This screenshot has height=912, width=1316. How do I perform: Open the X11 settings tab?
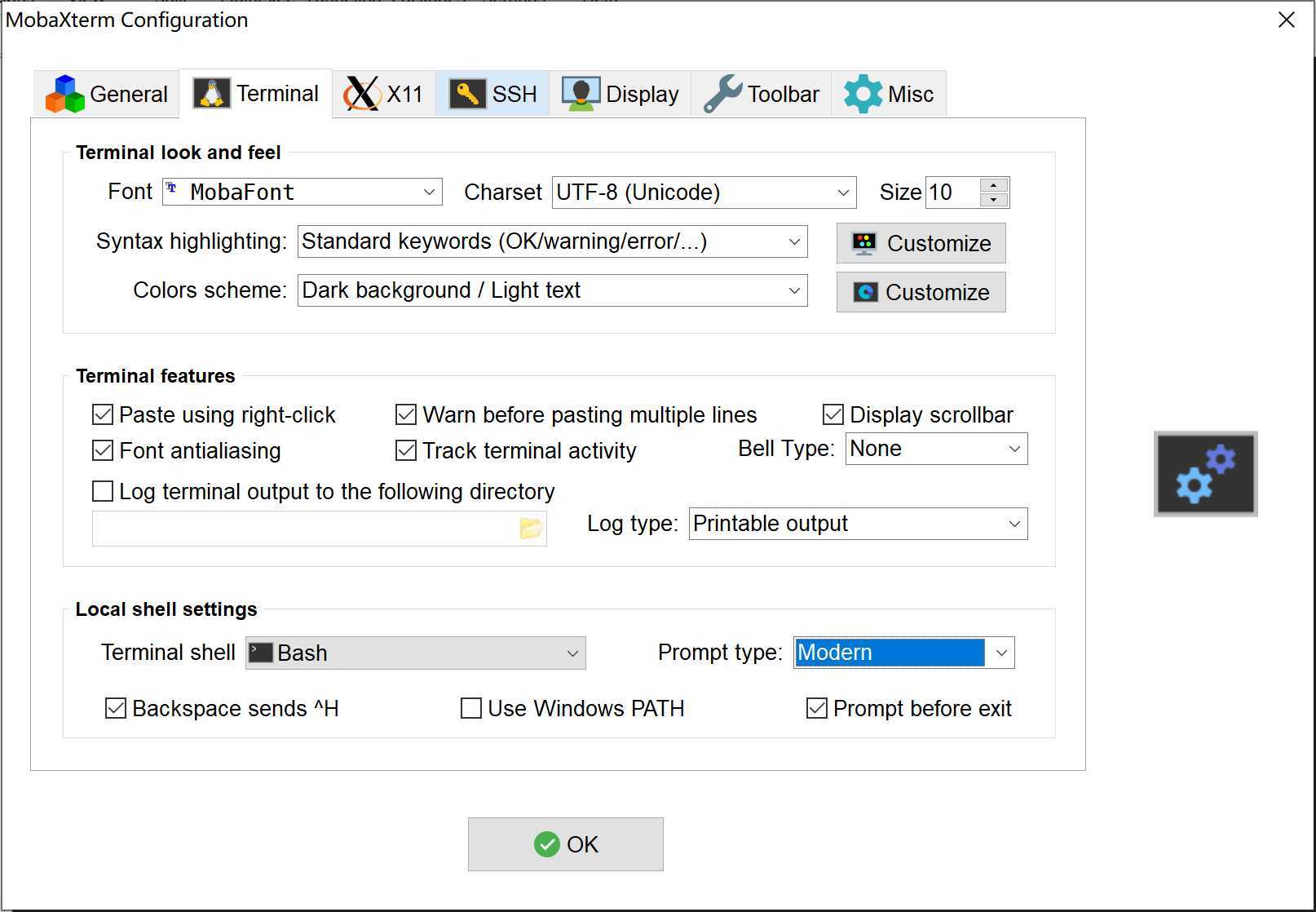click(384, 94)
